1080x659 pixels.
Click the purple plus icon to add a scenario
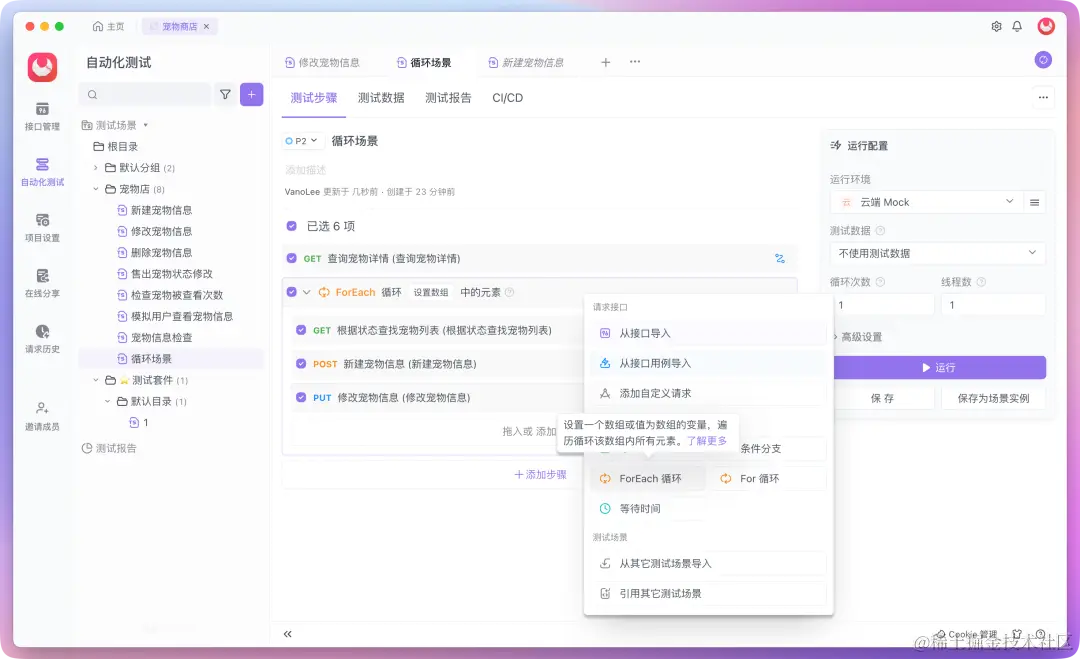[251, 94]
